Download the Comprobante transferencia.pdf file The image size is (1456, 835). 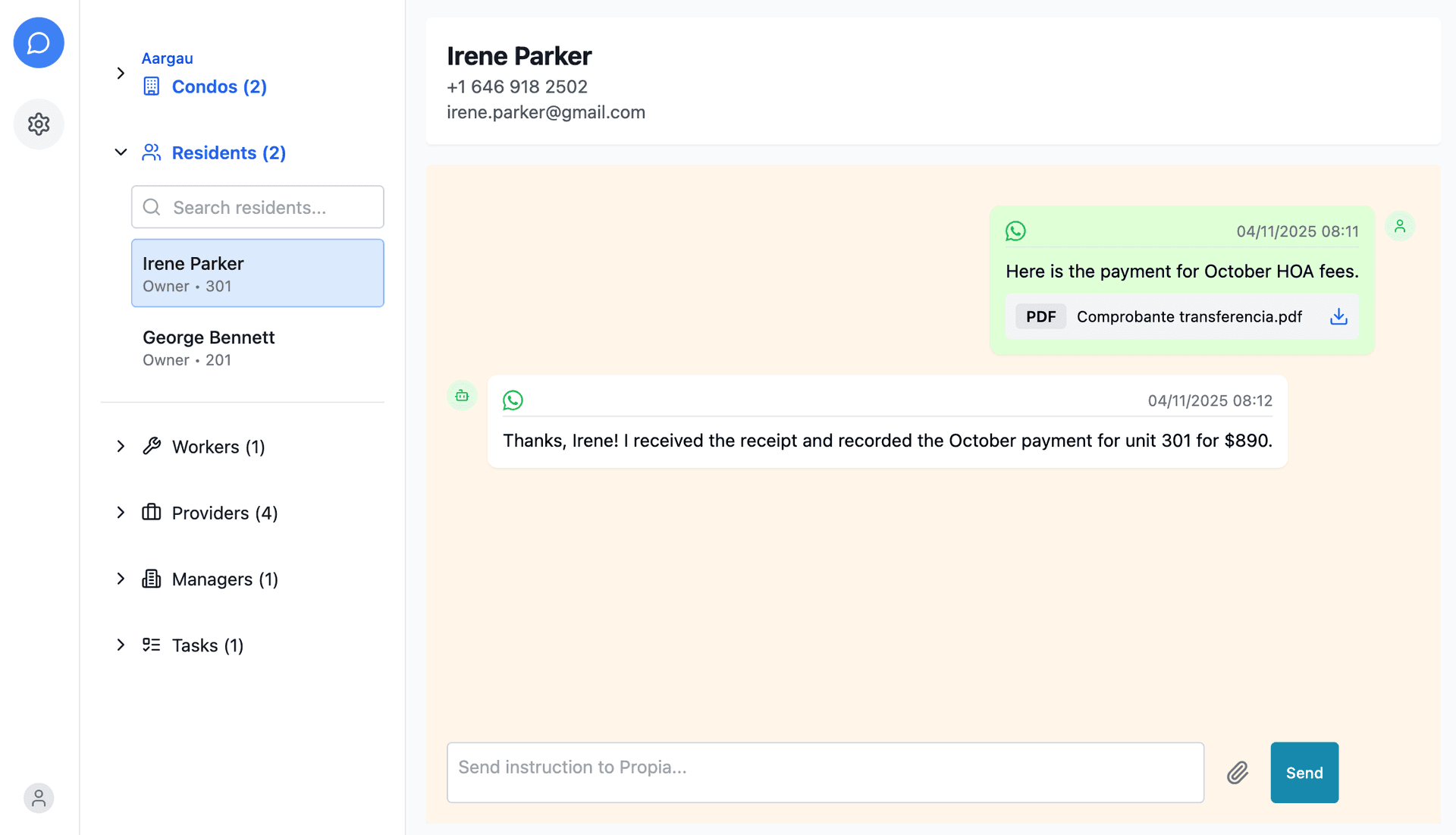(x=1338, y=316)
